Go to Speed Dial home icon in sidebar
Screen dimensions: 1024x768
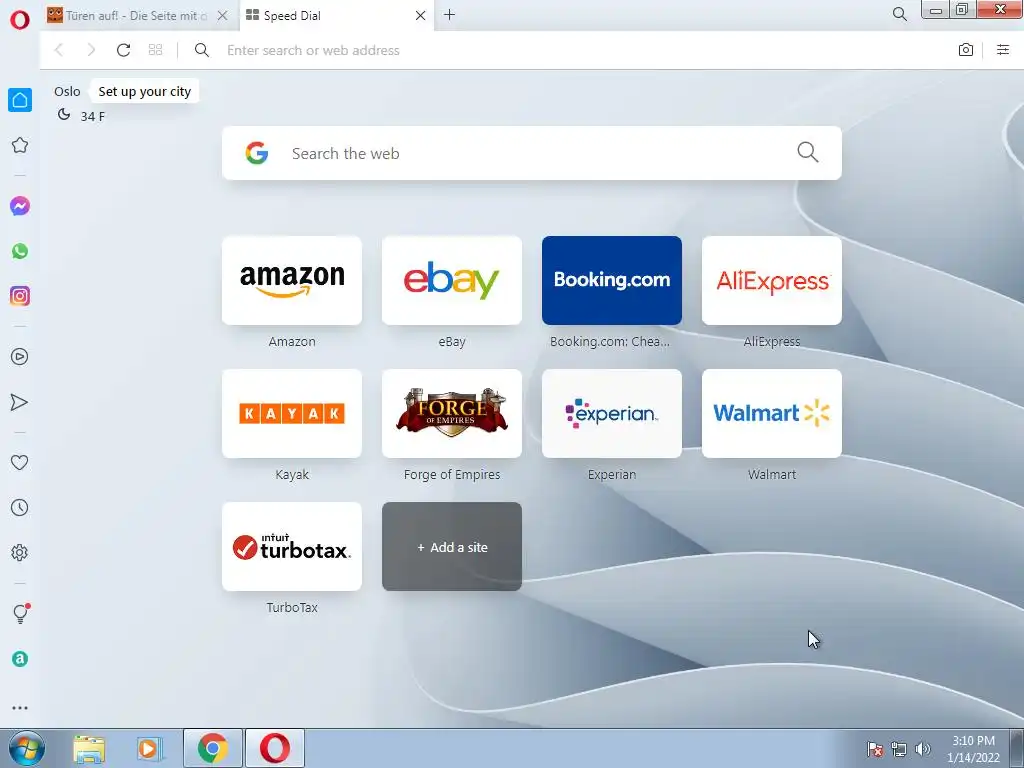point(20,100)
